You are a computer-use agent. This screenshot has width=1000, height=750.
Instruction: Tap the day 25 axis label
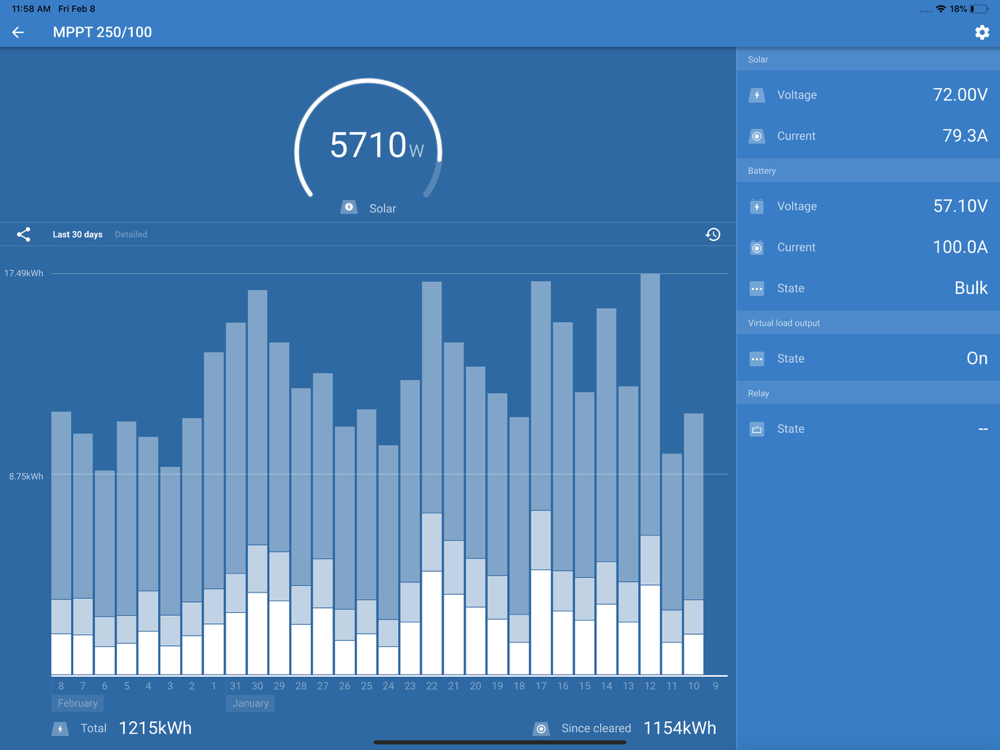tap(366, 686)
